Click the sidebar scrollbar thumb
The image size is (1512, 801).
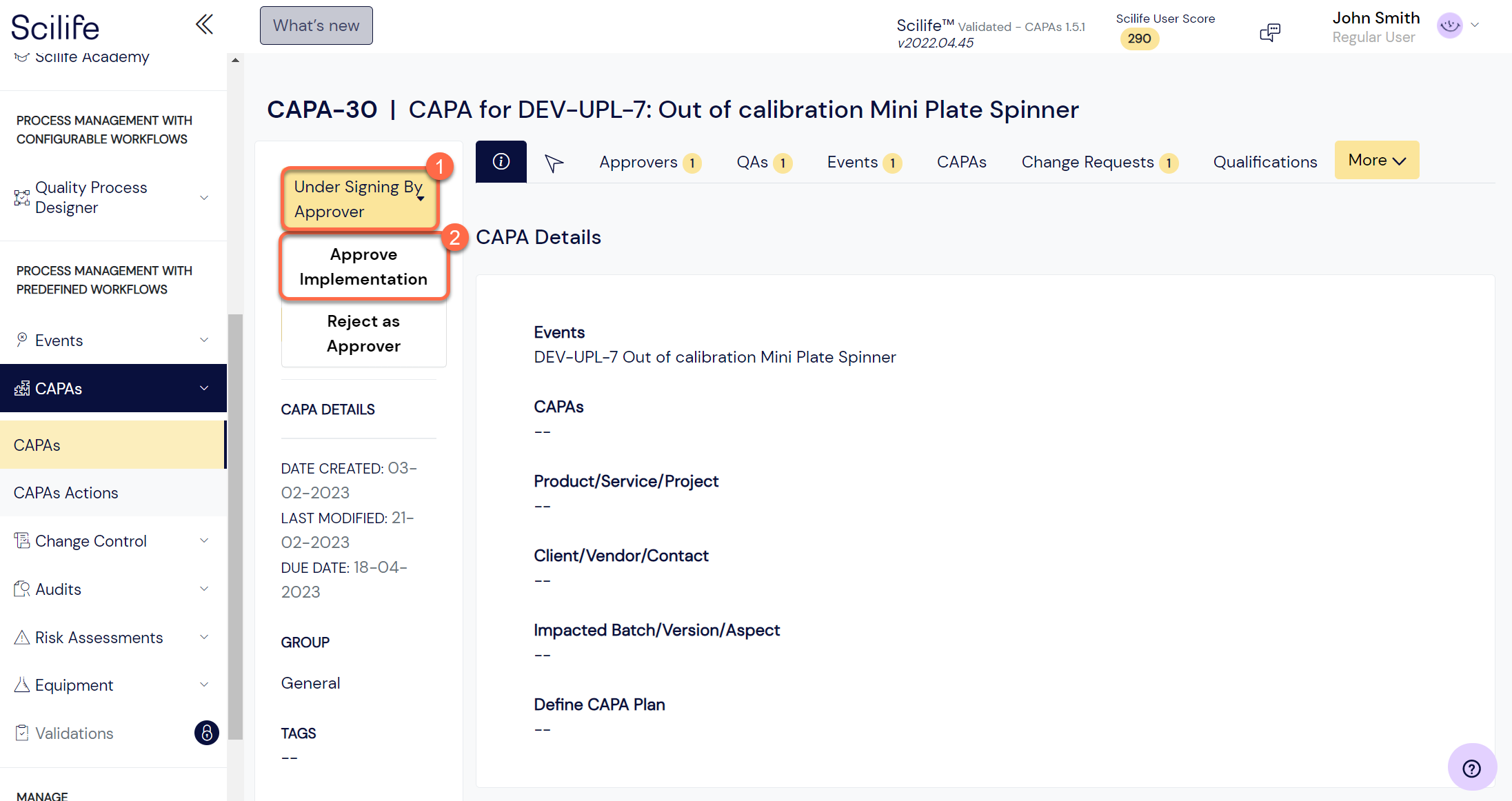point(235,527)
